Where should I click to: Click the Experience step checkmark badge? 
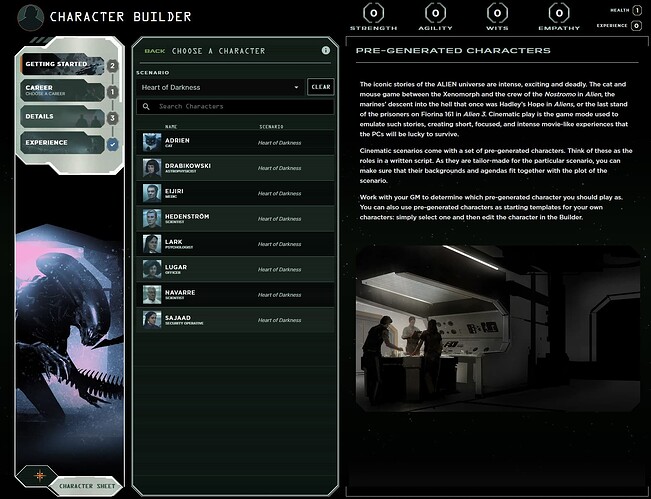click(112, 144)
